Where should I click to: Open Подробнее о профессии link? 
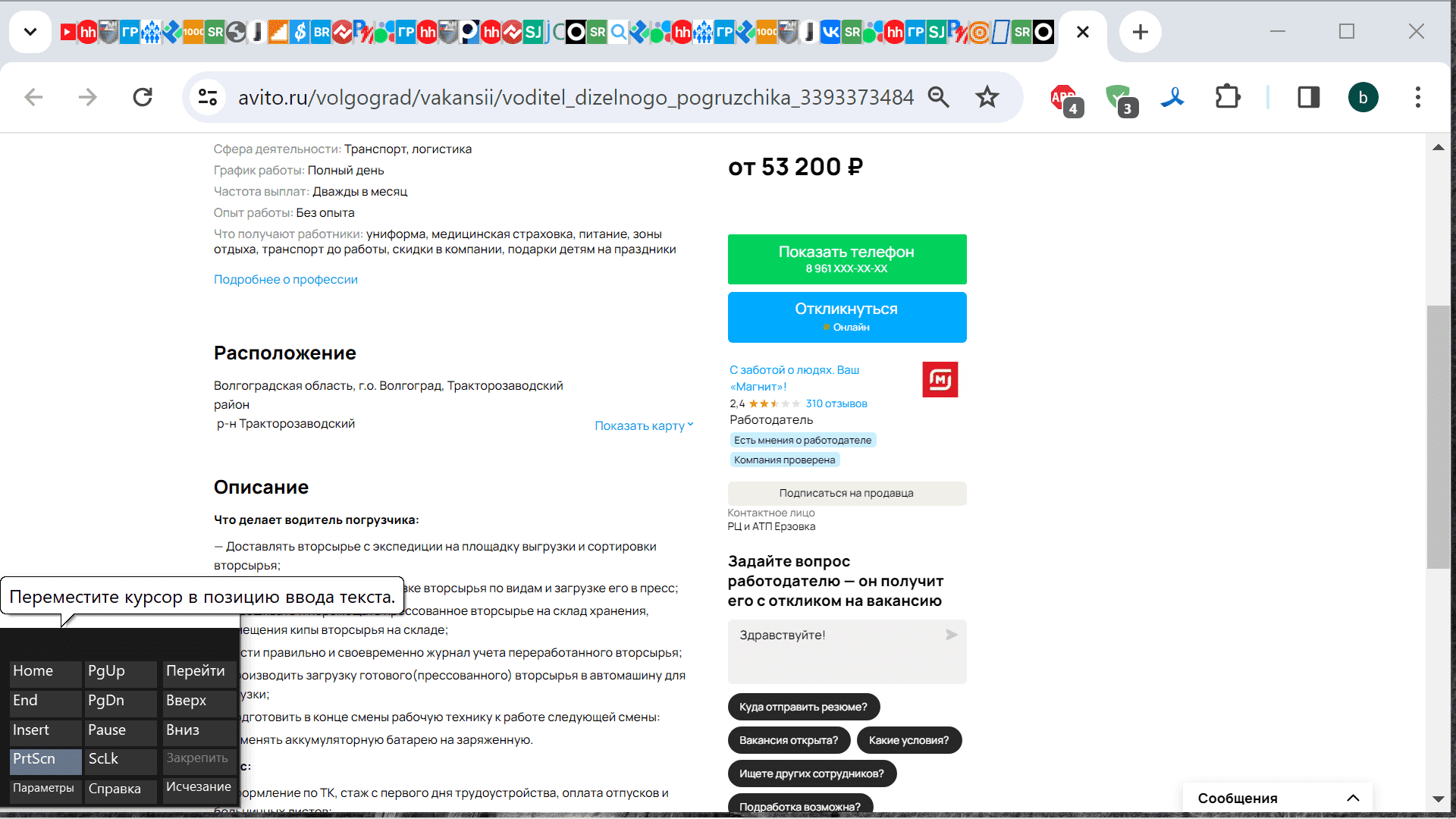pos(285,279)
